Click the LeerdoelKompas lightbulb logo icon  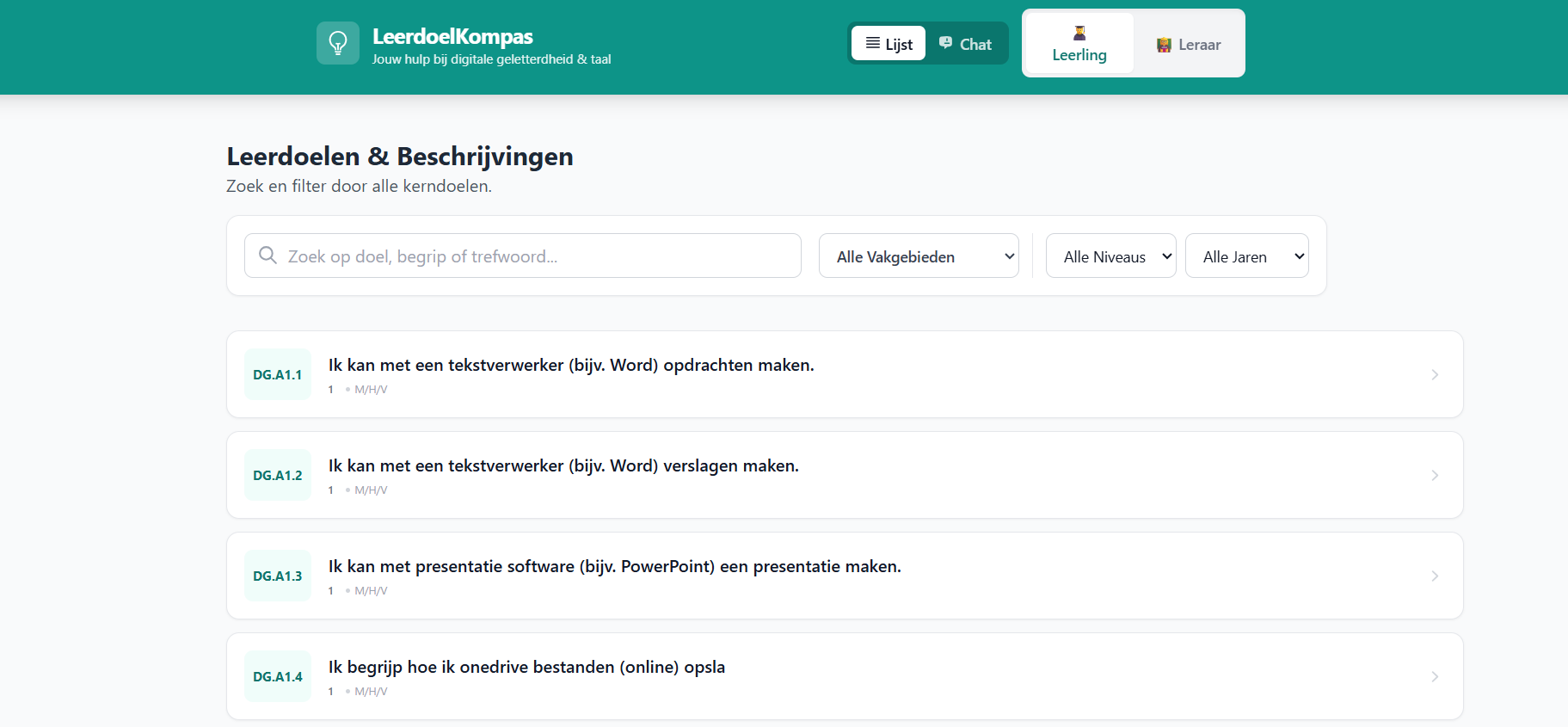pos(337,43)
